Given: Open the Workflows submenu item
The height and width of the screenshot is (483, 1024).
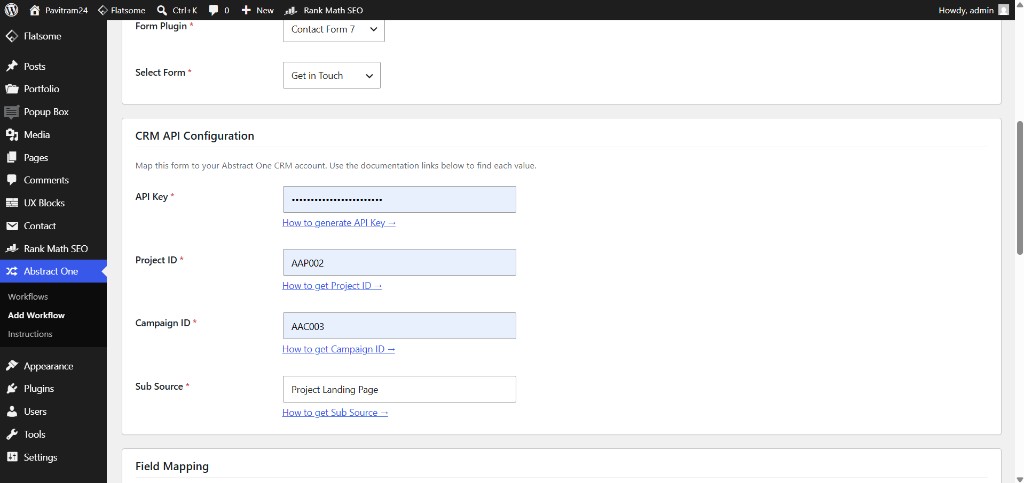Looking at the screenshot, I should (28, 296).
